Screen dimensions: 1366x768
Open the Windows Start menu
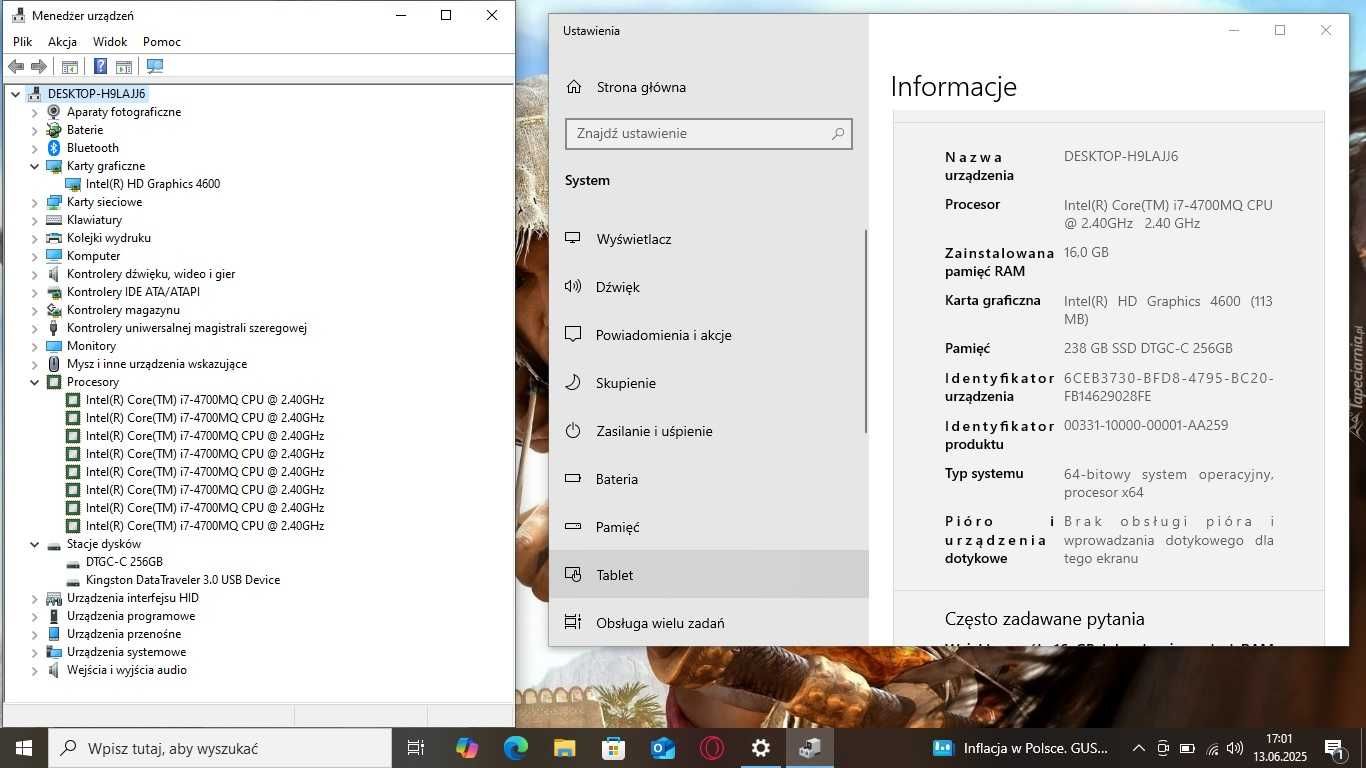pos(24,748)
